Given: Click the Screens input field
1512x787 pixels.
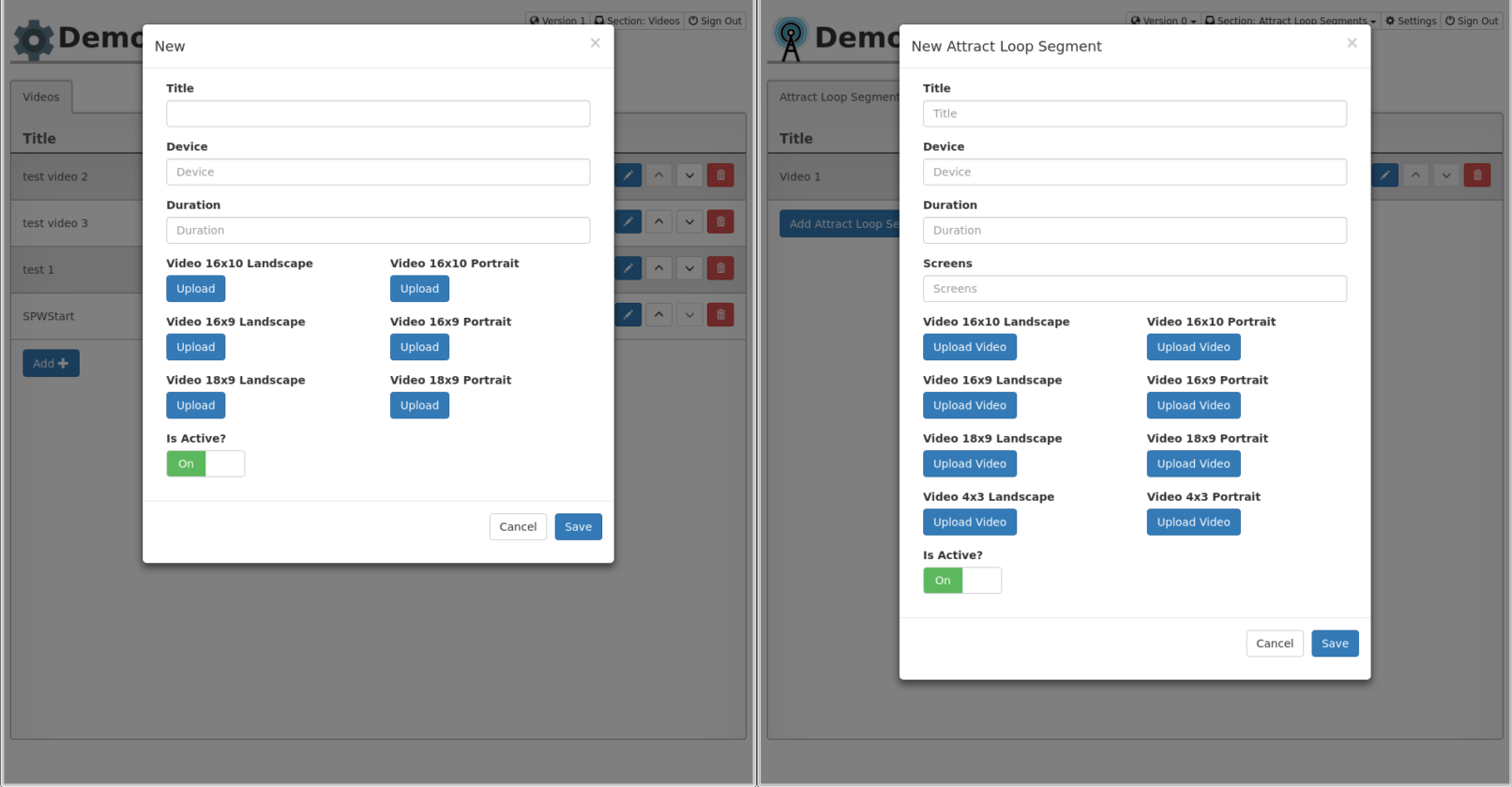Looking at the screenshot, I should coord(1134,289).
